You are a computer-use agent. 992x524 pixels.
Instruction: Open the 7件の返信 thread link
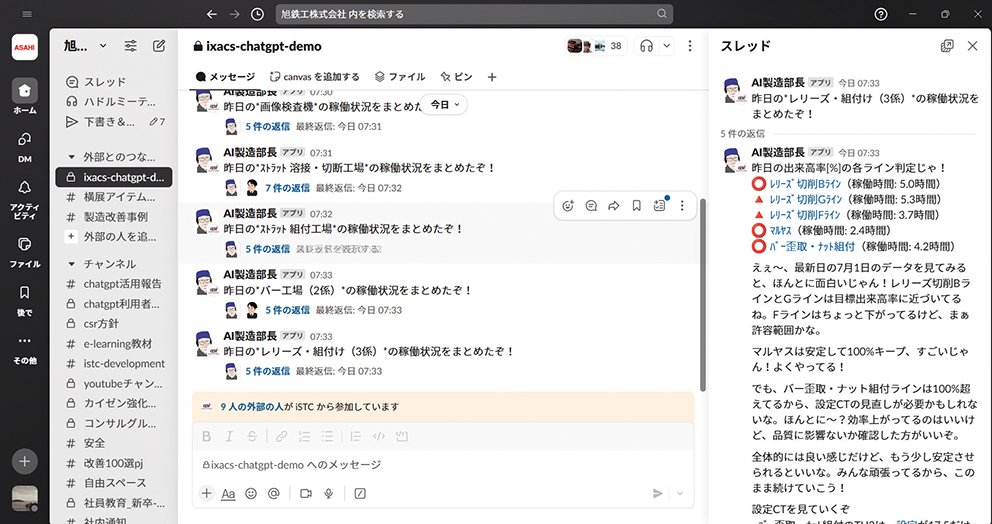286,188
